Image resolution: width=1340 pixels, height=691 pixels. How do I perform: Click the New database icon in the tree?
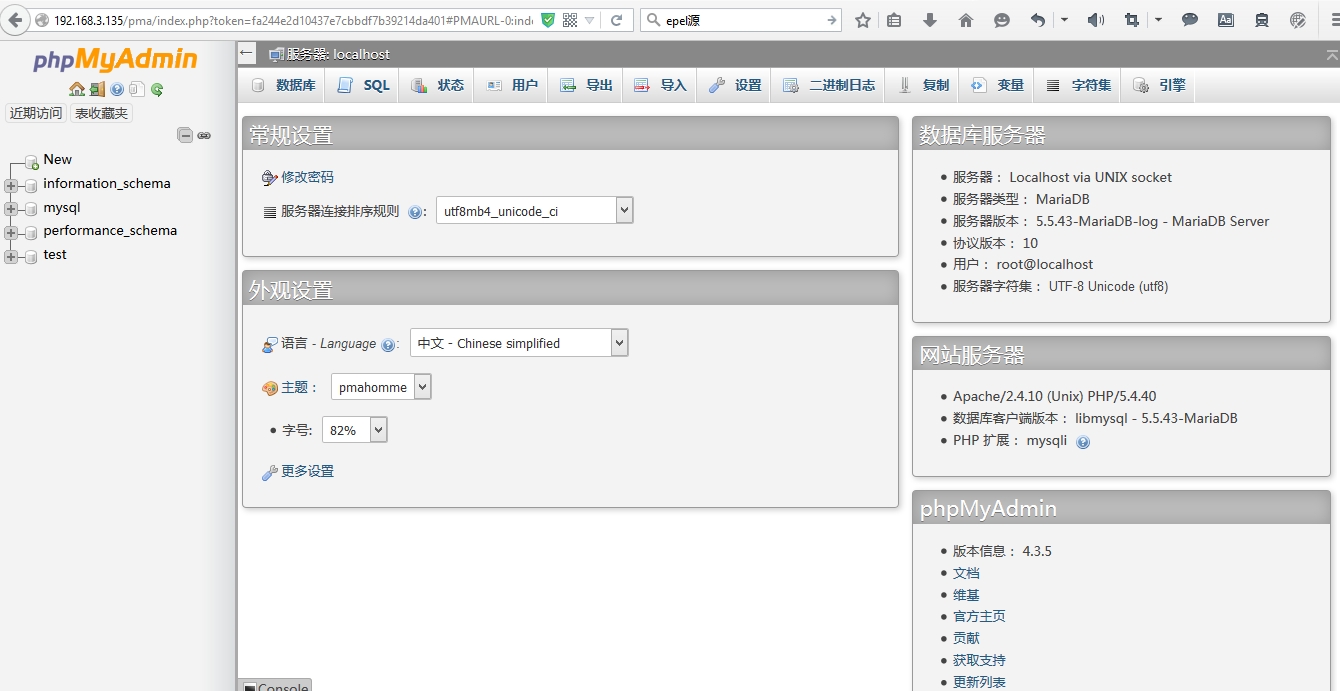pos(32,161)
